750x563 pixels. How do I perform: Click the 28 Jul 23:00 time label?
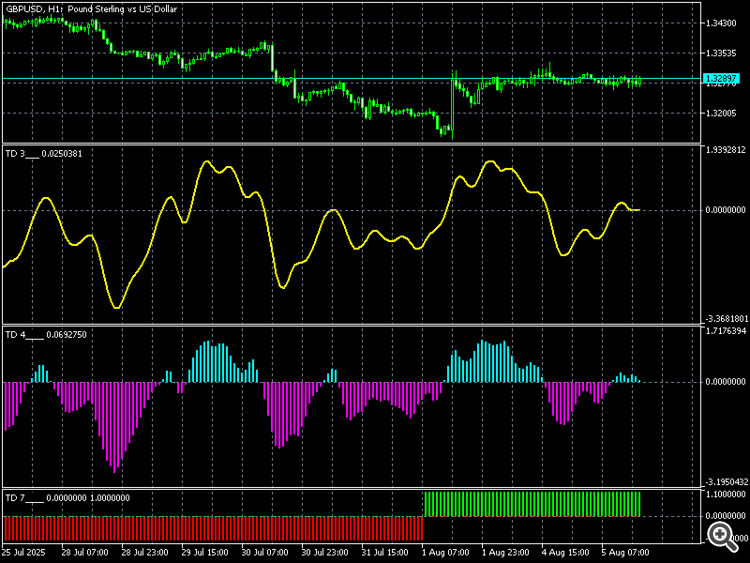point(144,552)
